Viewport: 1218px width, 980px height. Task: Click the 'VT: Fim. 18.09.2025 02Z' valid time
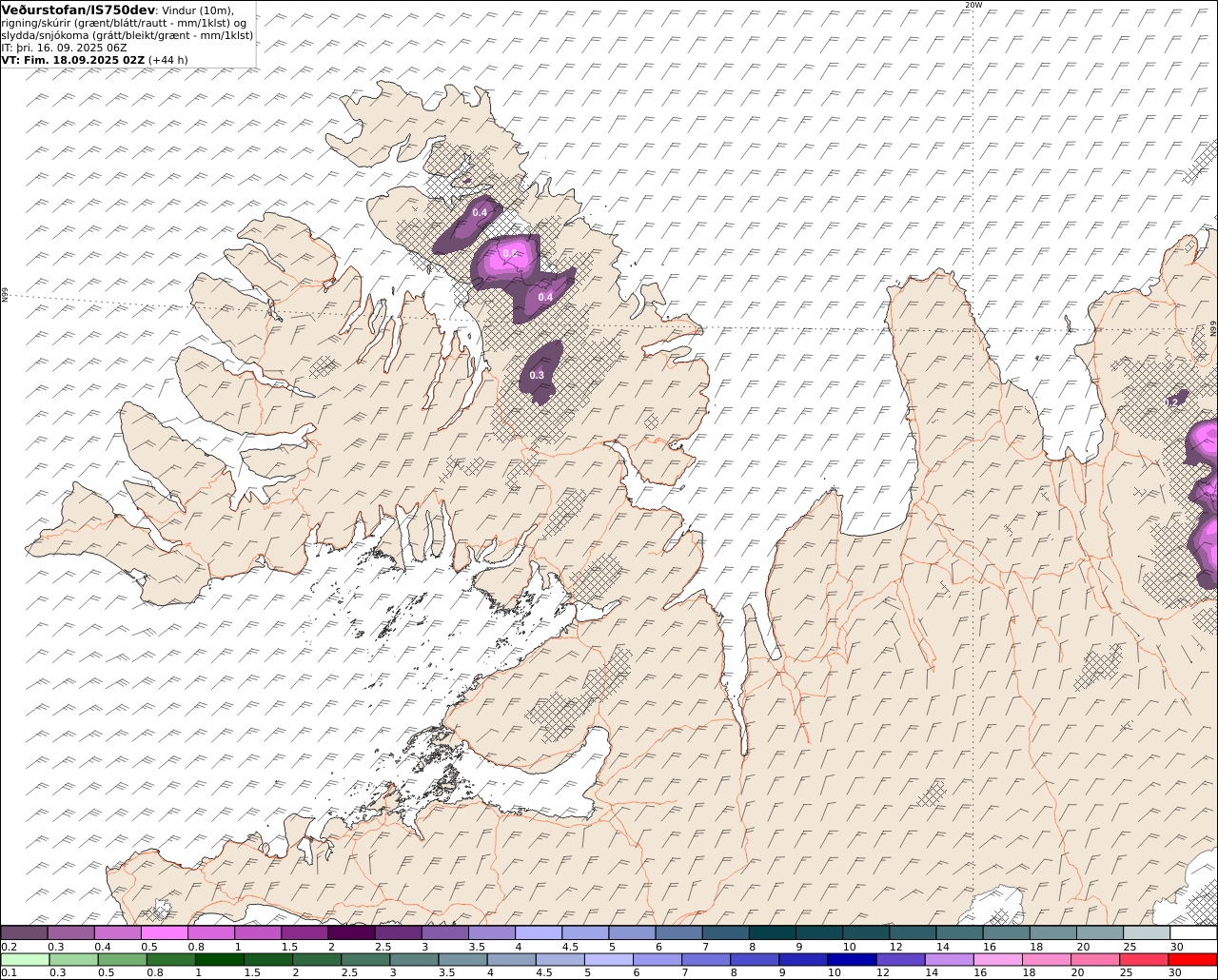pyautogui.click(x=73, y=60)
